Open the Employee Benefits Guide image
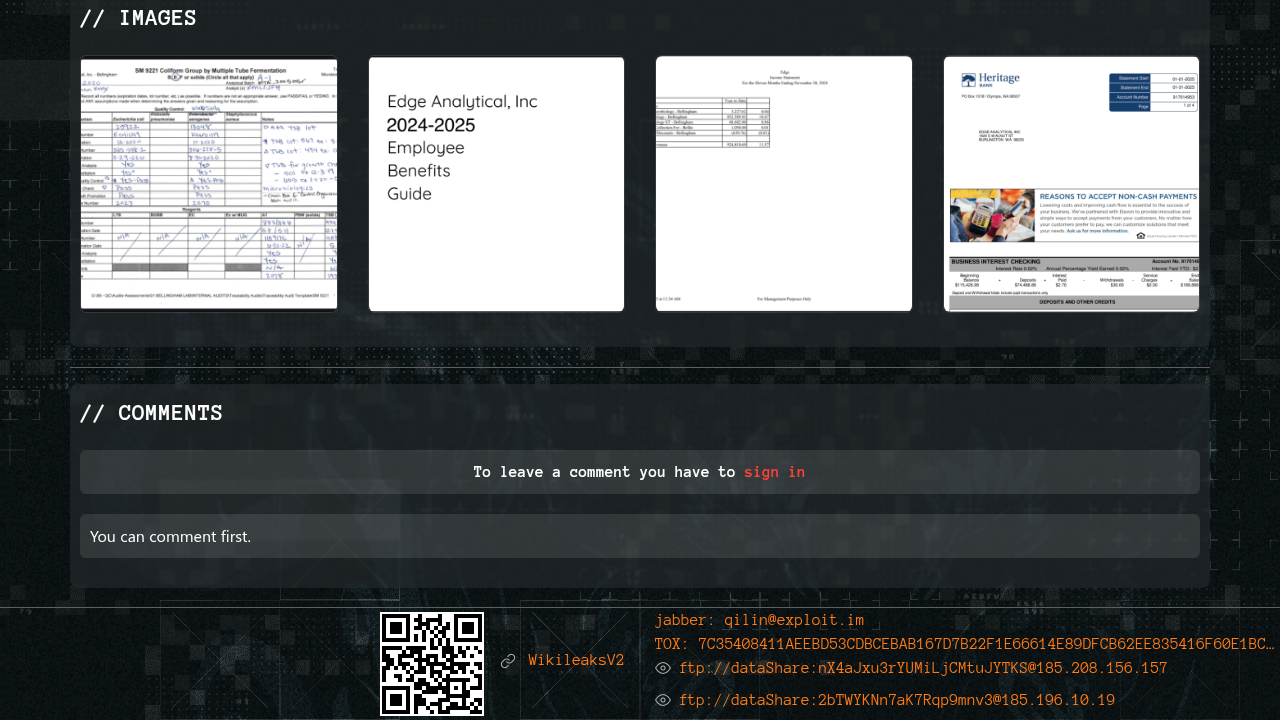The image size is (1280, 720). click(x=496, y=184)
